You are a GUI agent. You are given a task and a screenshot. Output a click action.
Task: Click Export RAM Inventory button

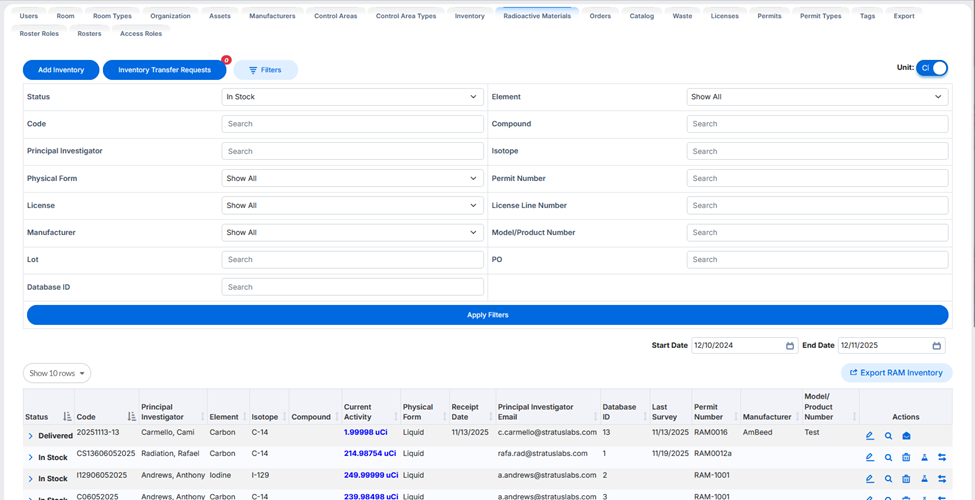click(x=896, y=373)
